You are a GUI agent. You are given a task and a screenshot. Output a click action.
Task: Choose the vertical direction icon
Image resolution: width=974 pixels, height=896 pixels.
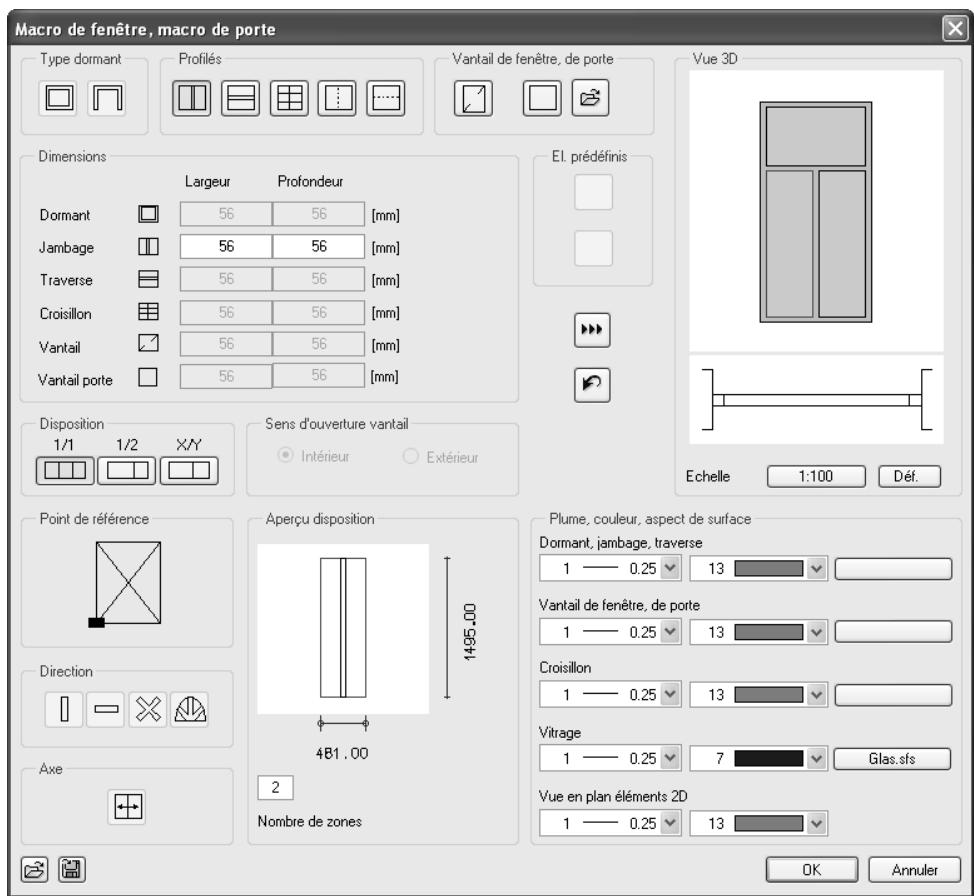tap(64, 709)
